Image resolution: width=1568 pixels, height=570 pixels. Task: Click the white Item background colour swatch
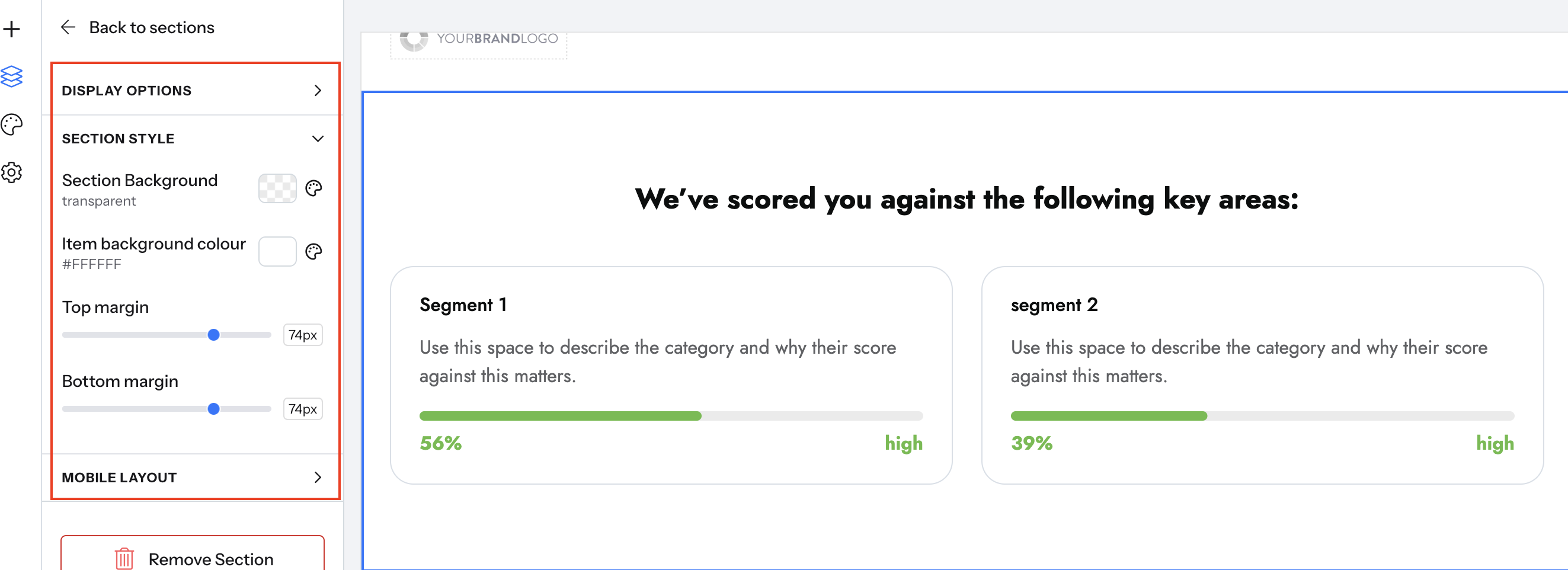277,251
